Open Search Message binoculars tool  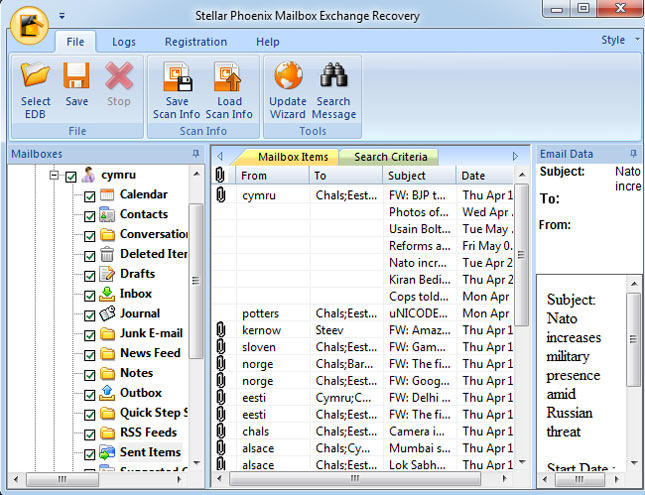pyautogui.click(x=334, y=75)
